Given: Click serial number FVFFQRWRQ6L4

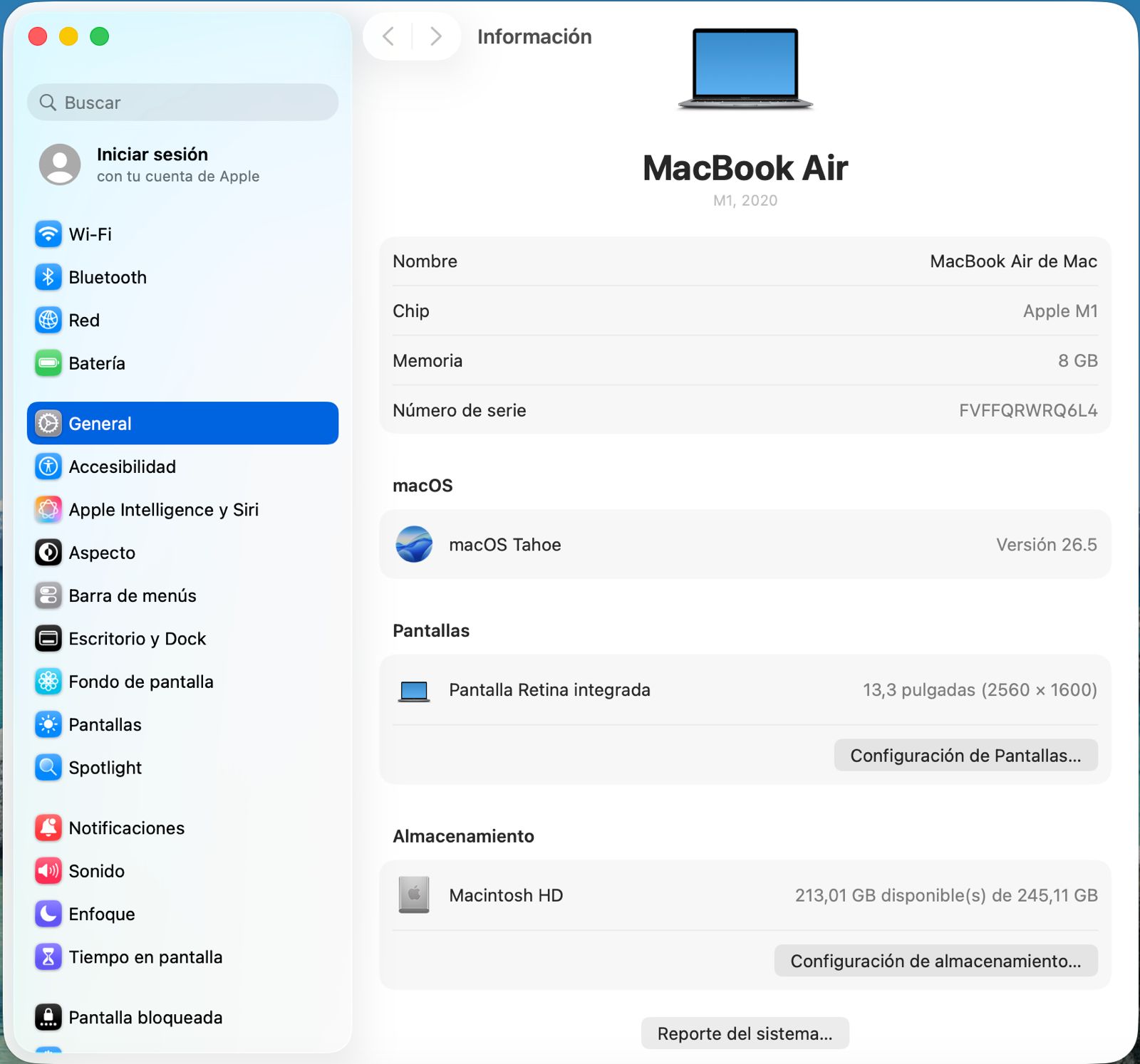Looking at the screenshot, I should tap(1028, 411).
